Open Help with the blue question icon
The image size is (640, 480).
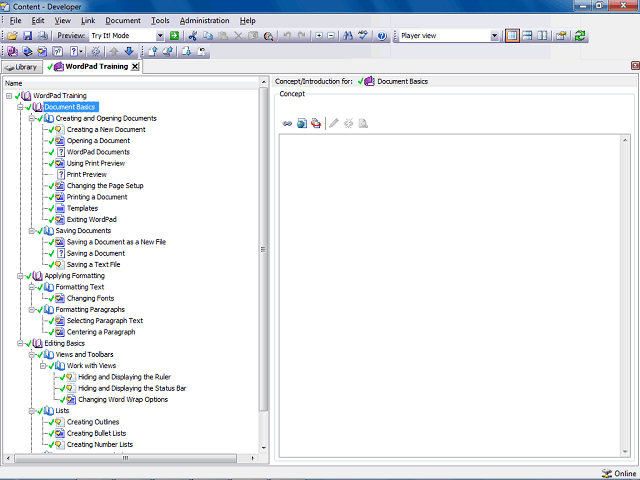tap(382, 36)
